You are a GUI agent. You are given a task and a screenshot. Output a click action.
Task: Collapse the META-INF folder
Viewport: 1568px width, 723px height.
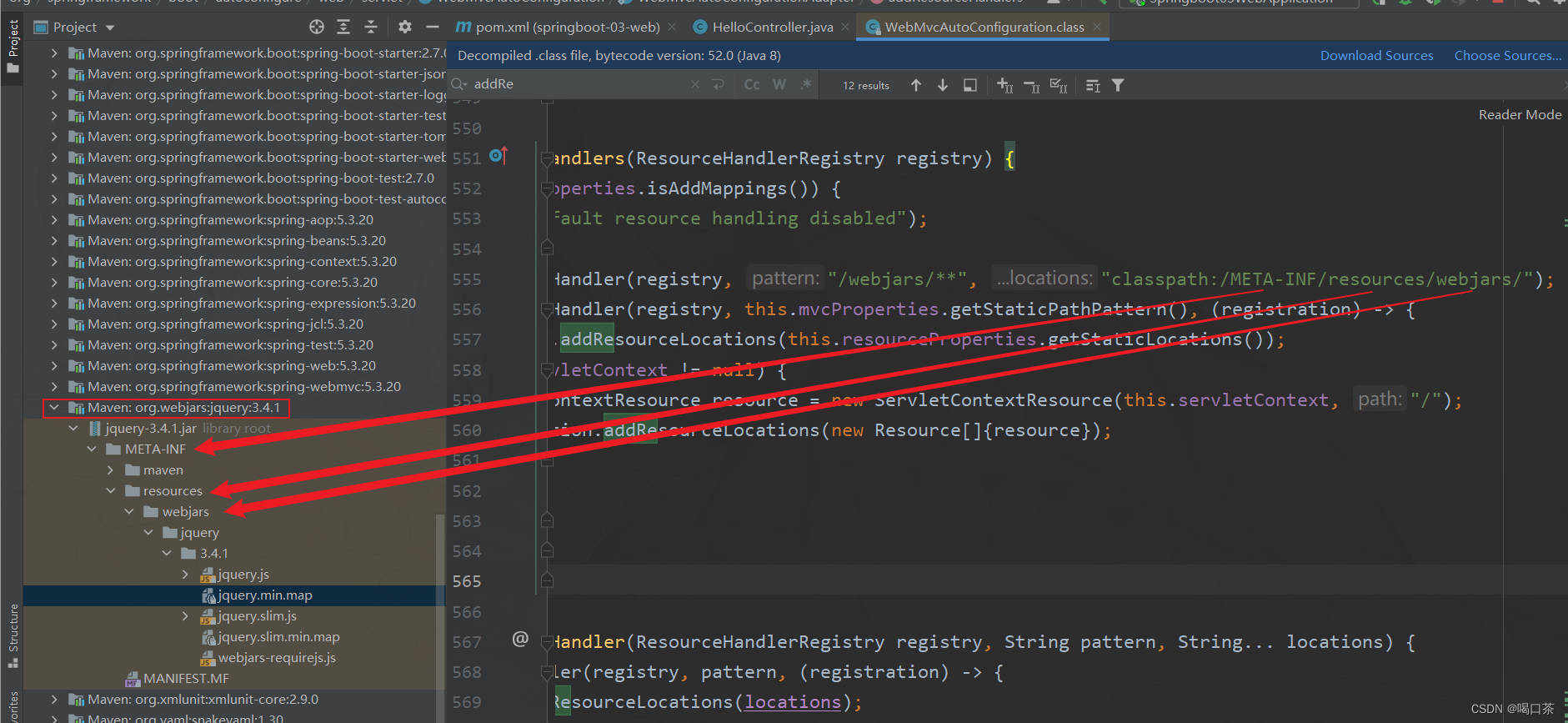coord(92,449)
